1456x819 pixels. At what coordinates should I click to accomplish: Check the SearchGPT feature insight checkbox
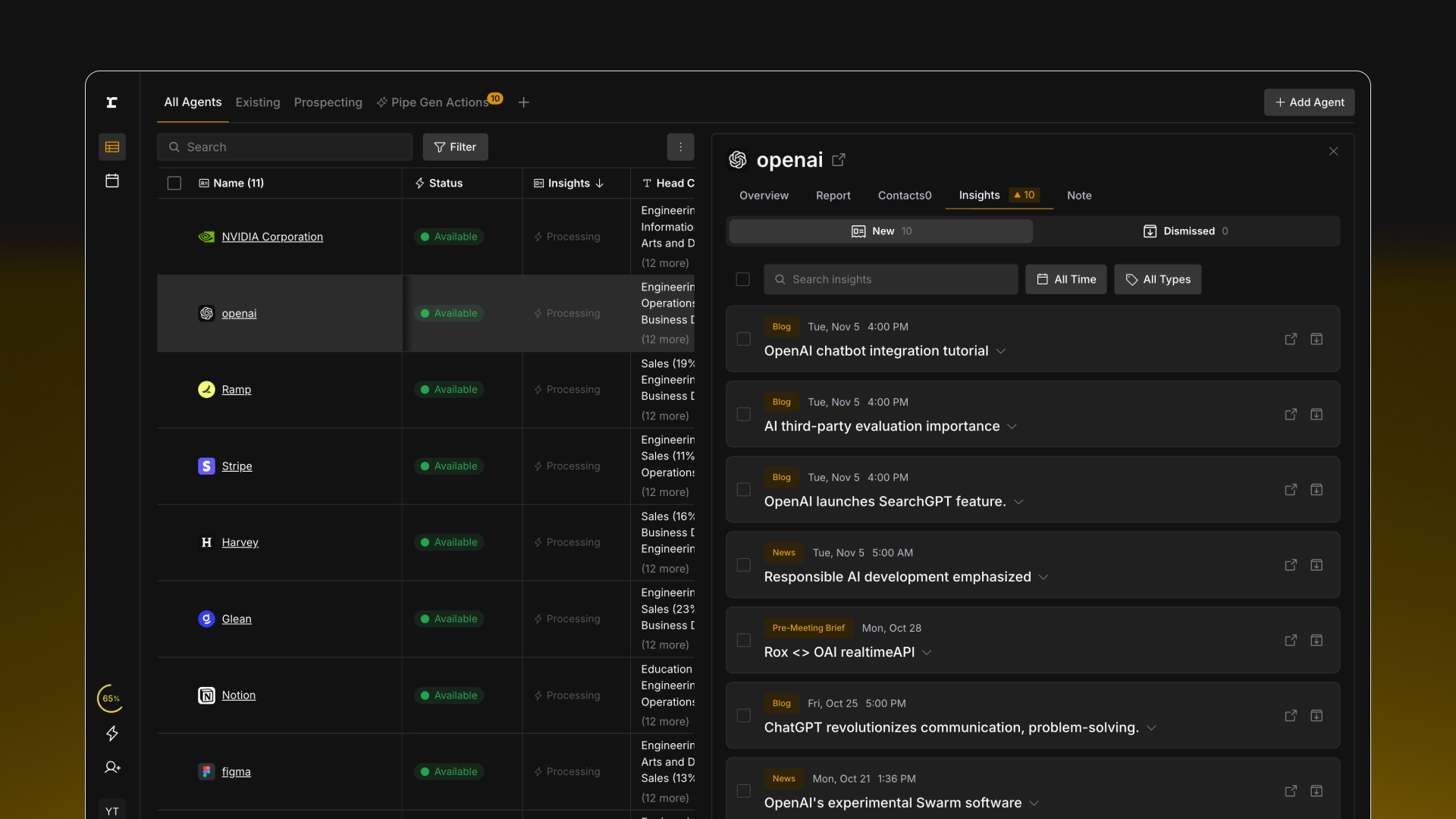point(744,490)
